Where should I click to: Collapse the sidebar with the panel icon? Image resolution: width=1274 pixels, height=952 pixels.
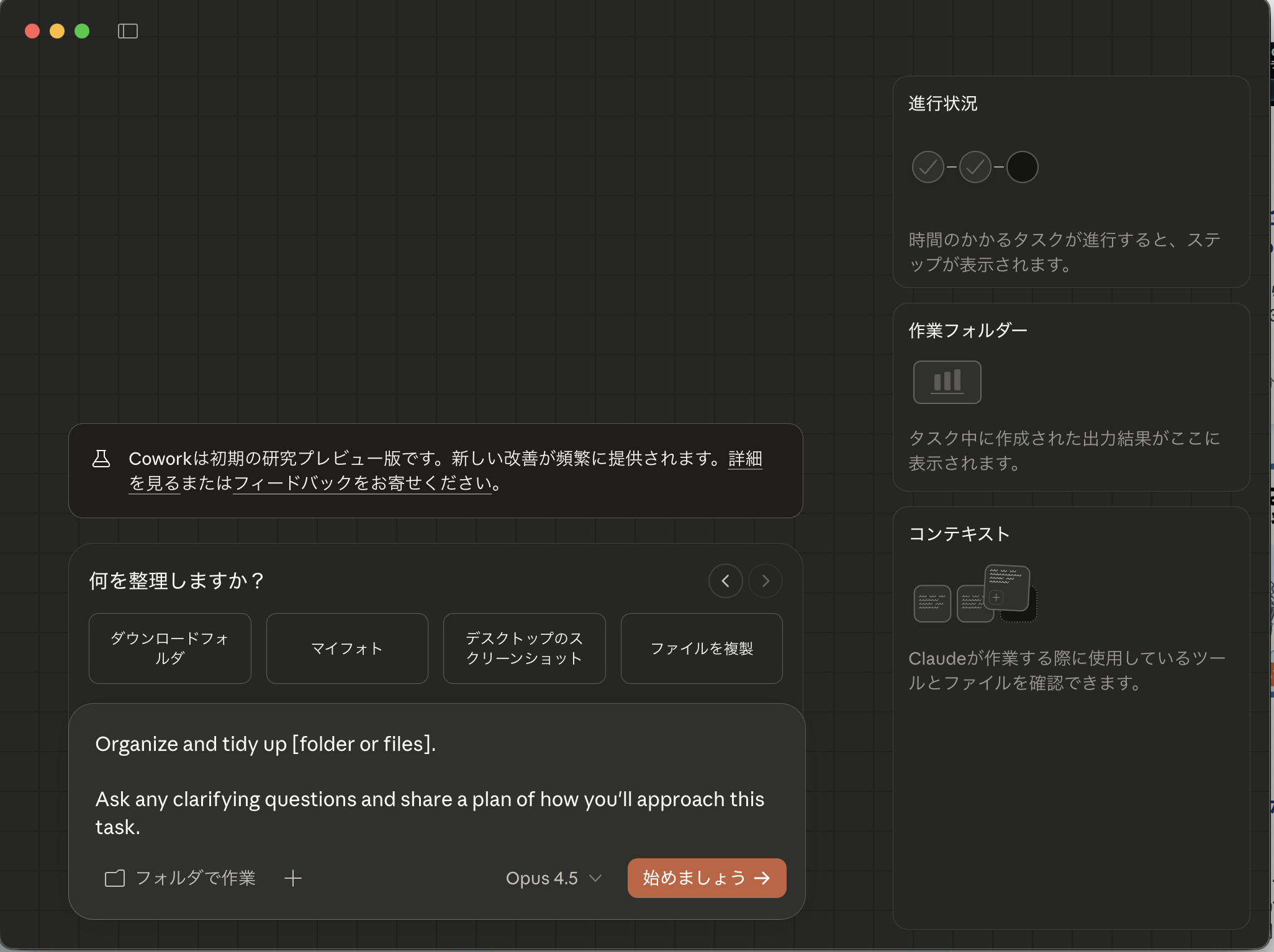tap(128, 30)
